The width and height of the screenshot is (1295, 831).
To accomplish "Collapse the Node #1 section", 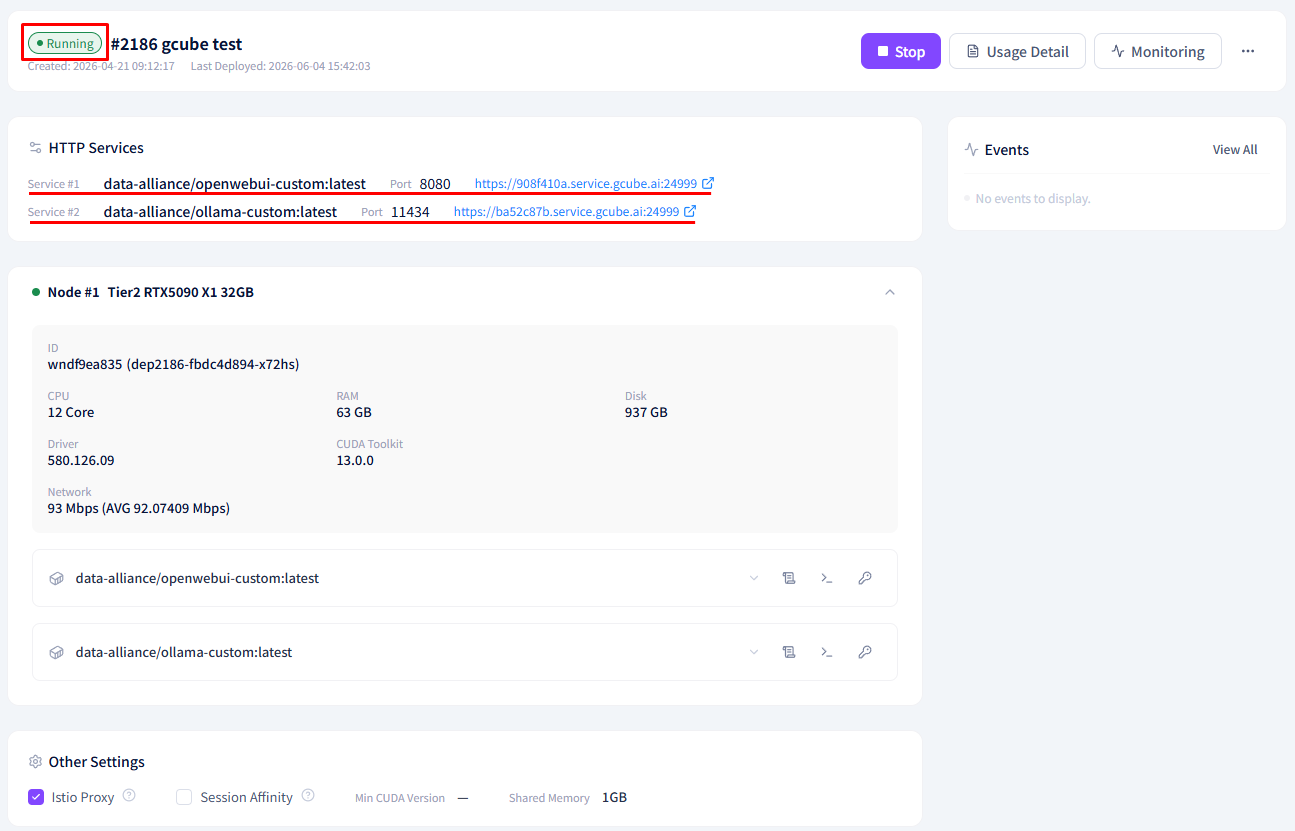I will click(890, 292).
